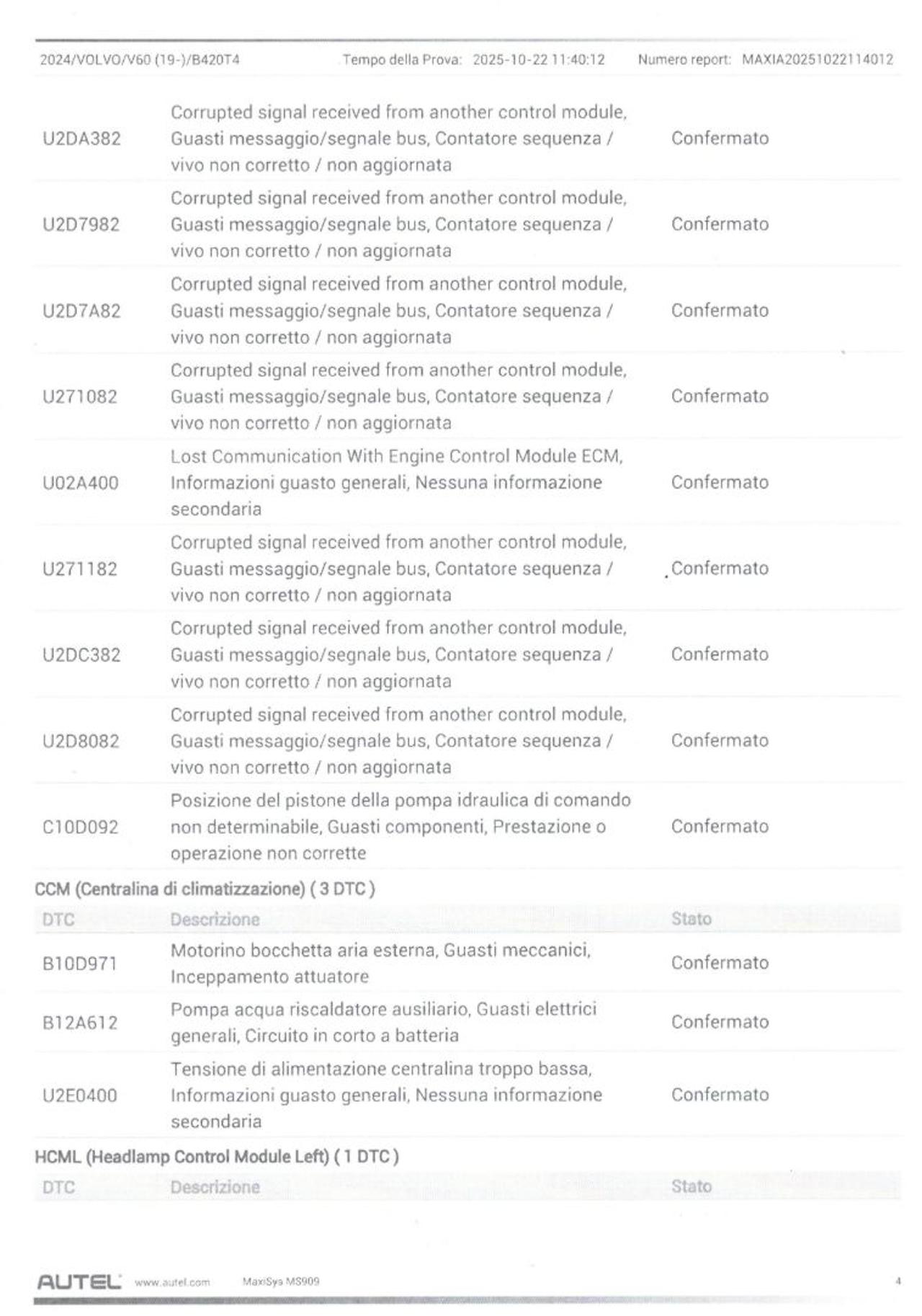Click the HCML Headlamp Control Module heading
922x1316 pixels.
coord(216,1157)
